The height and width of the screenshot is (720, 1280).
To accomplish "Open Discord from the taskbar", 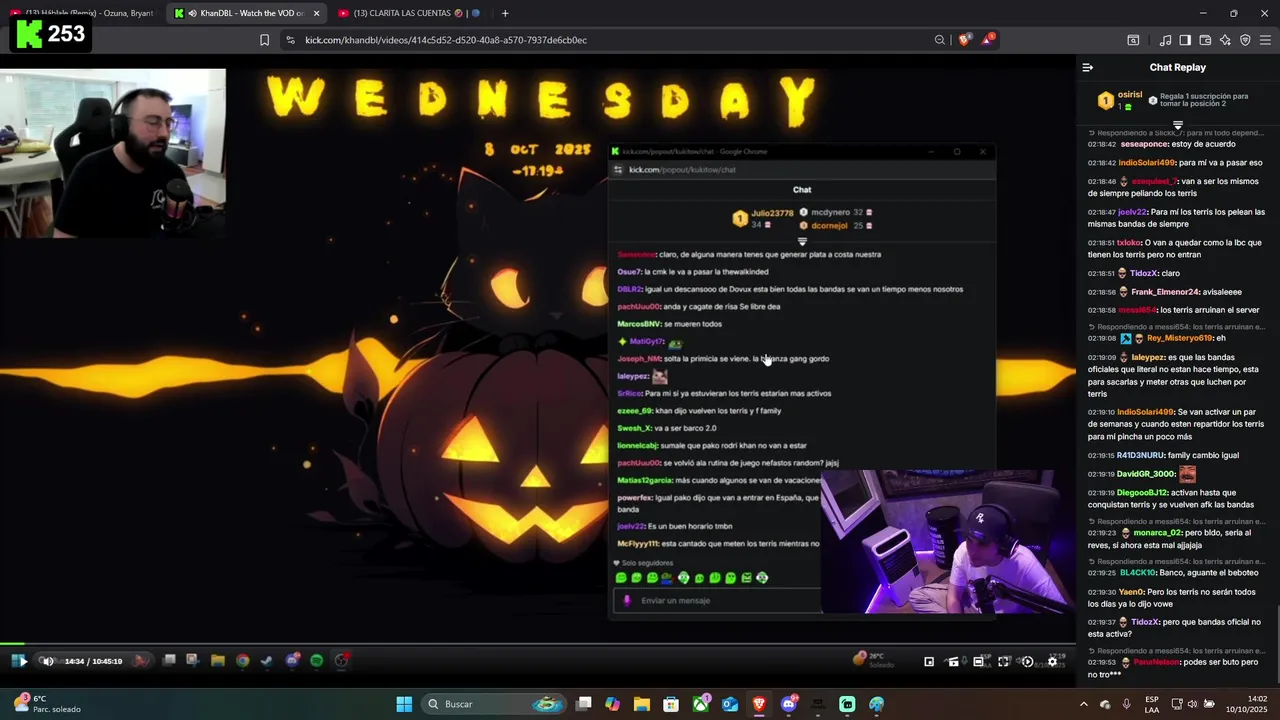I will (789, 704).
